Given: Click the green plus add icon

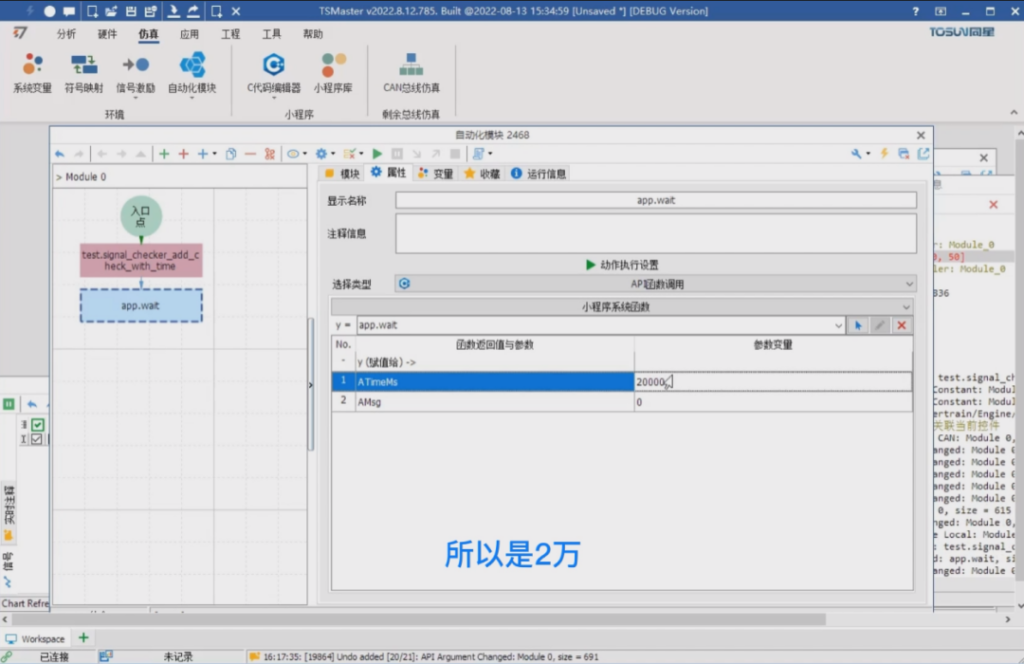Looking at the screenshot, I should [164, 154].
